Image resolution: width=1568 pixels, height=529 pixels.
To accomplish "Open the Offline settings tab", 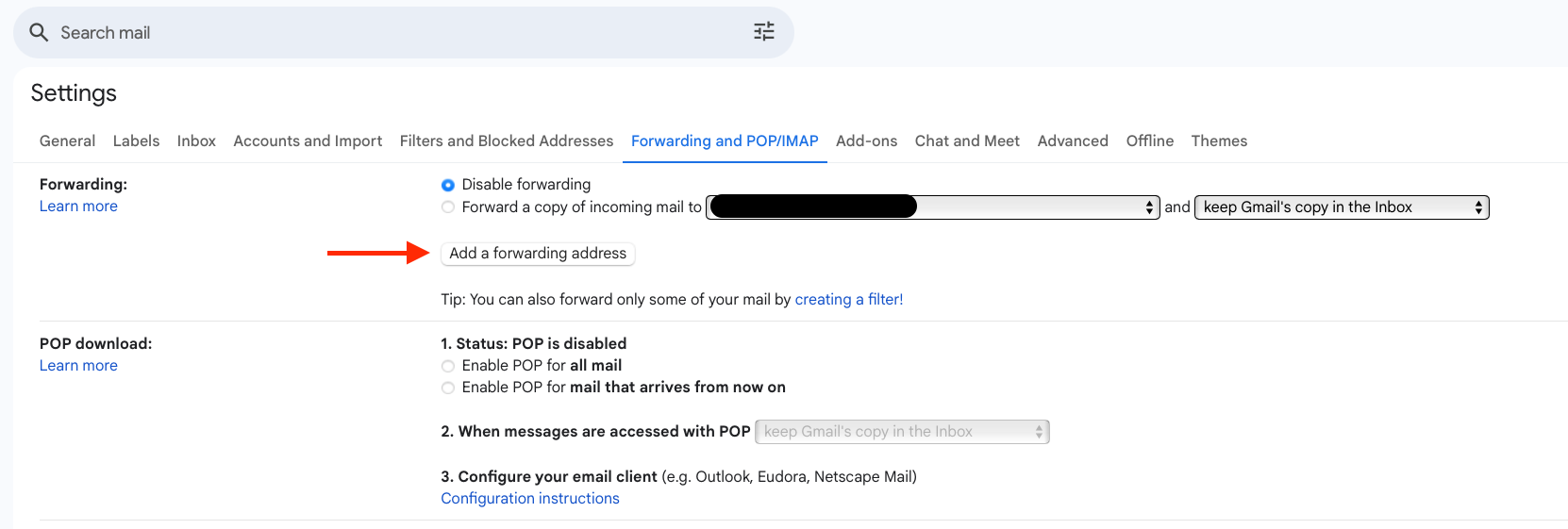I will (x=1149, y=141).
